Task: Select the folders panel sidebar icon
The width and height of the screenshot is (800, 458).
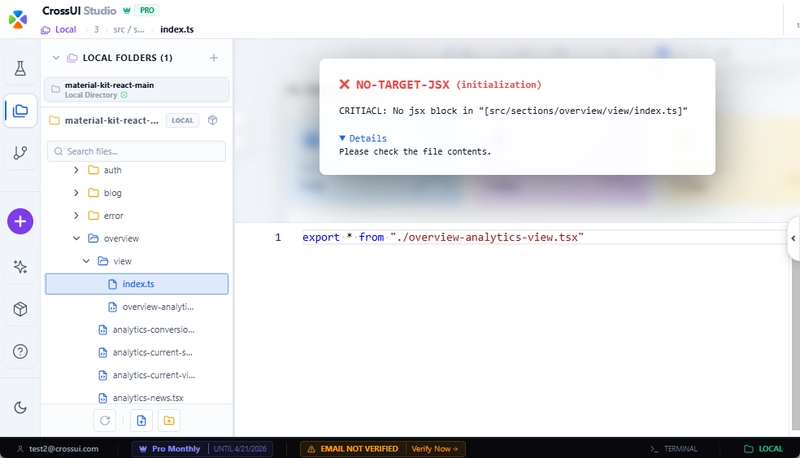Action: coord(20,111)
